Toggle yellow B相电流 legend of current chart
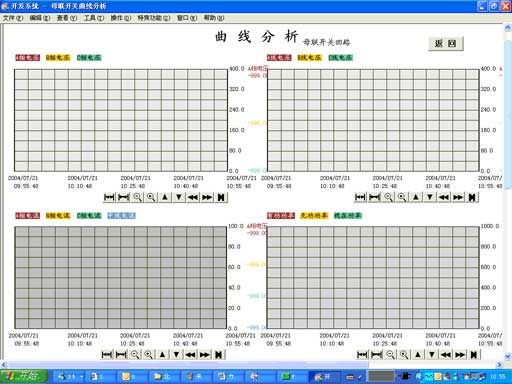The width and height of the screenshot is (512, 384). (58, 216)
